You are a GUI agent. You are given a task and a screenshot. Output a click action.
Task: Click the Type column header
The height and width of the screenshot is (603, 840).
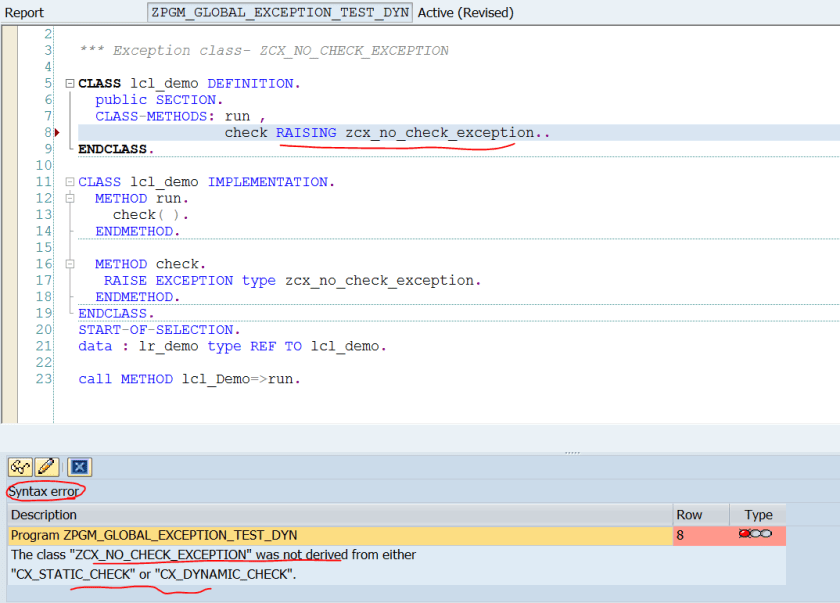pyautogui.click(x=758, y=515)
